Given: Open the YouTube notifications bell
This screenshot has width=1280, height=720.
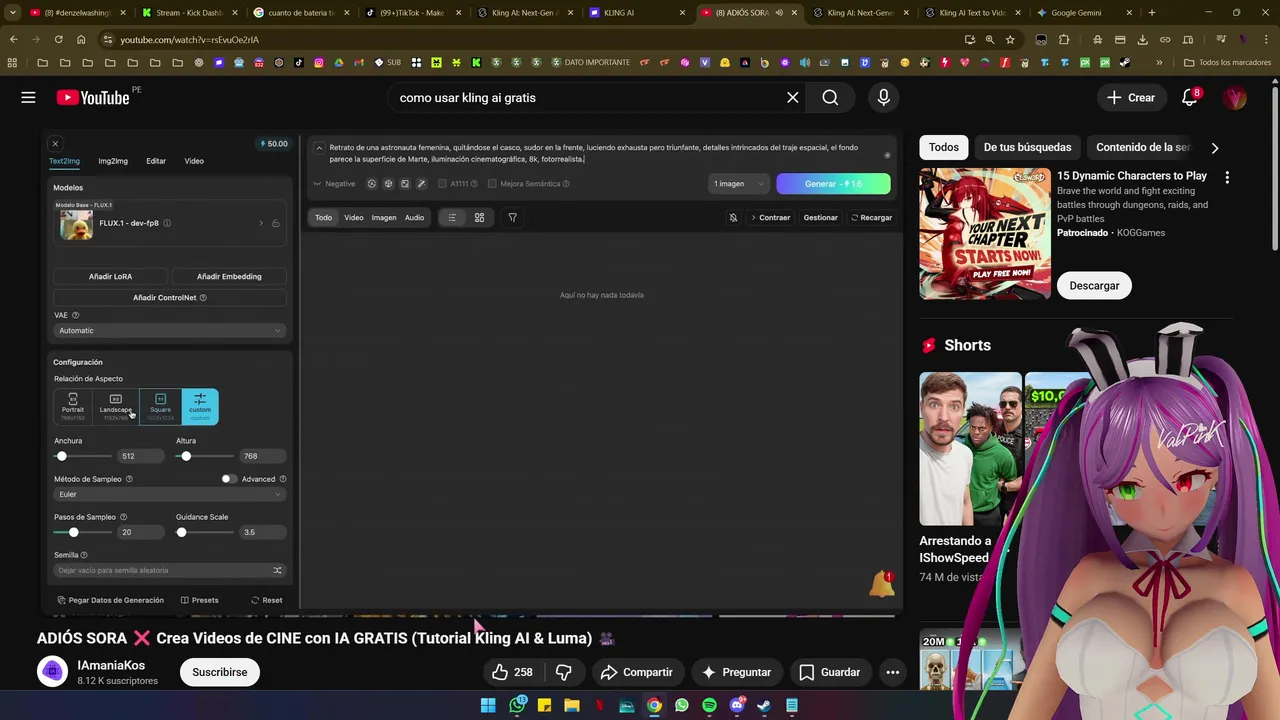Looking at the screenshot, I should (1189, 97).
